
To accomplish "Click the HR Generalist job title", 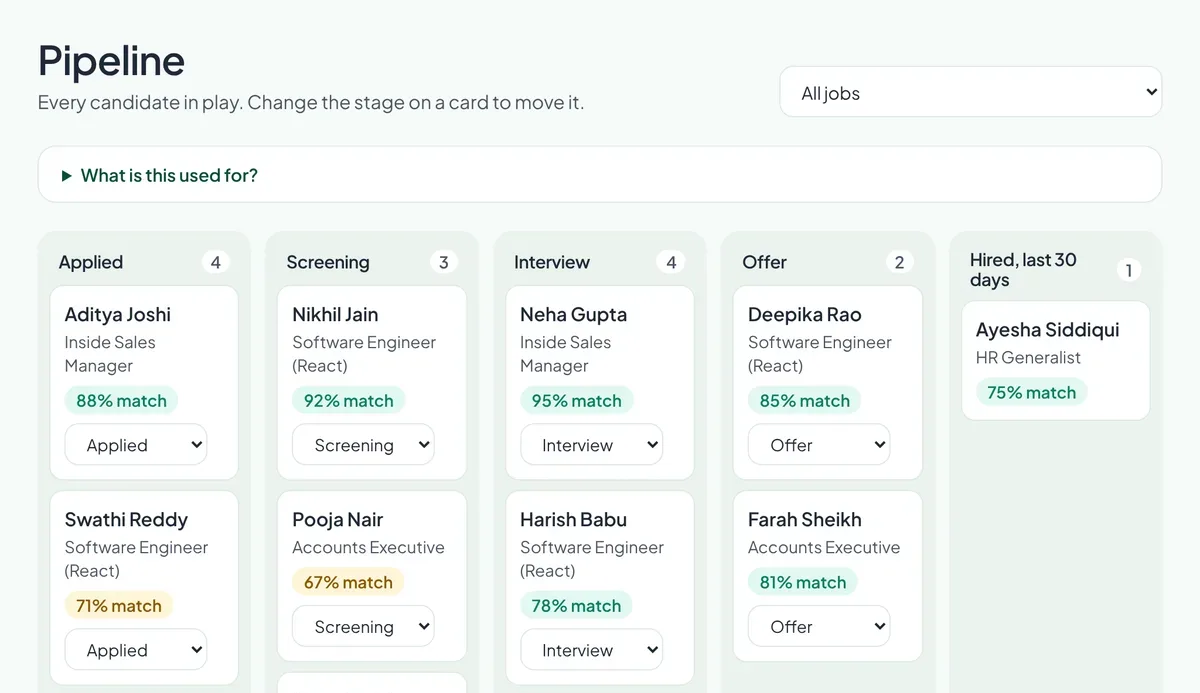I will pos(1028,357).
